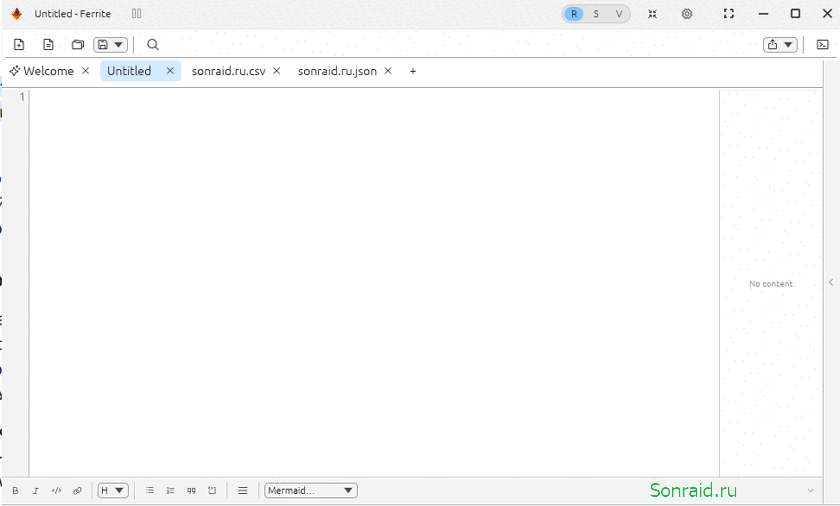Screen dimensions: 840x506
Task: Click into editor line 1 text area
Action: click(x=374, y=97)
